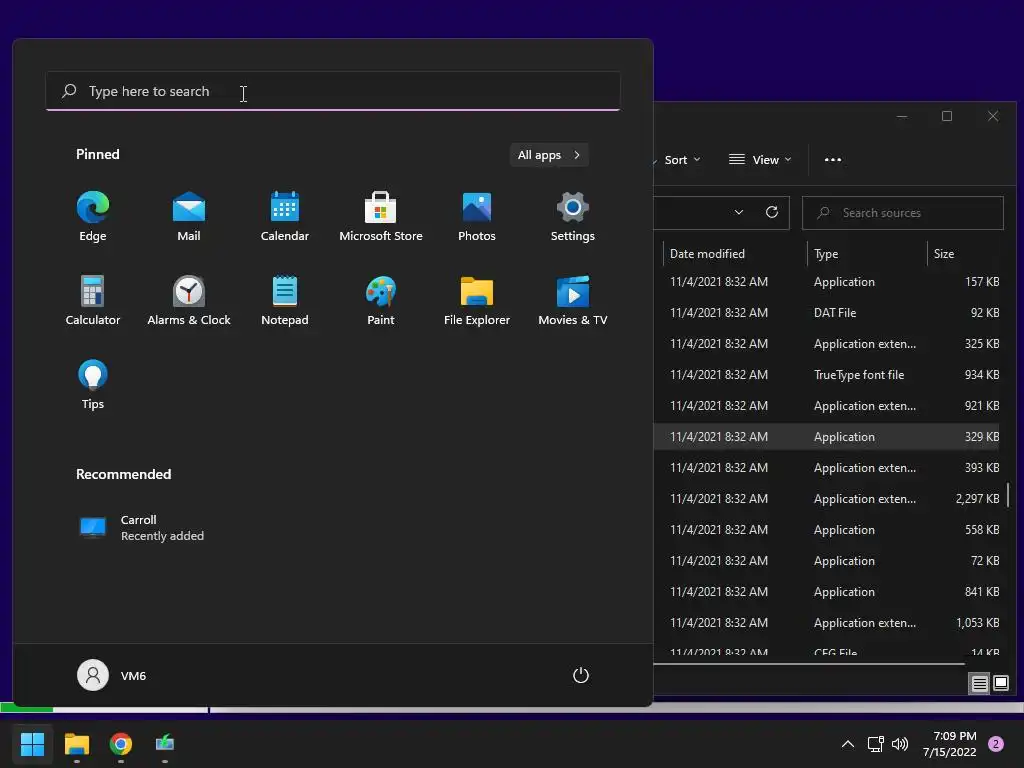Select the 72 KB Application row
Viewport: 1024px width, 768px height.
[829, 560]
